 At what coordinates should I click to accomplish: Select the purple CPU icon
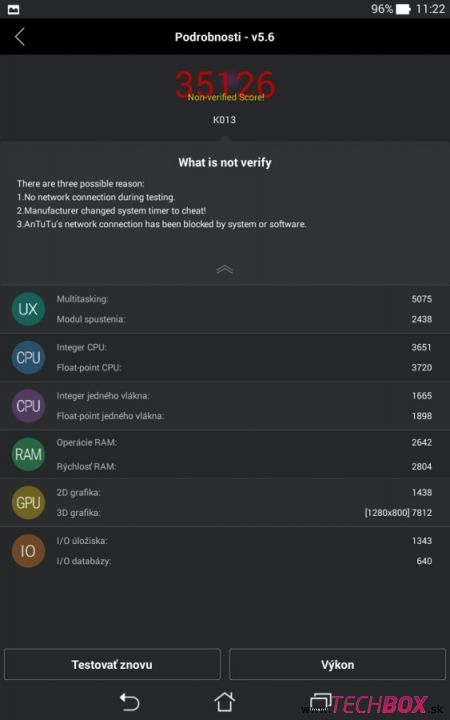click(x=28, y=406)
